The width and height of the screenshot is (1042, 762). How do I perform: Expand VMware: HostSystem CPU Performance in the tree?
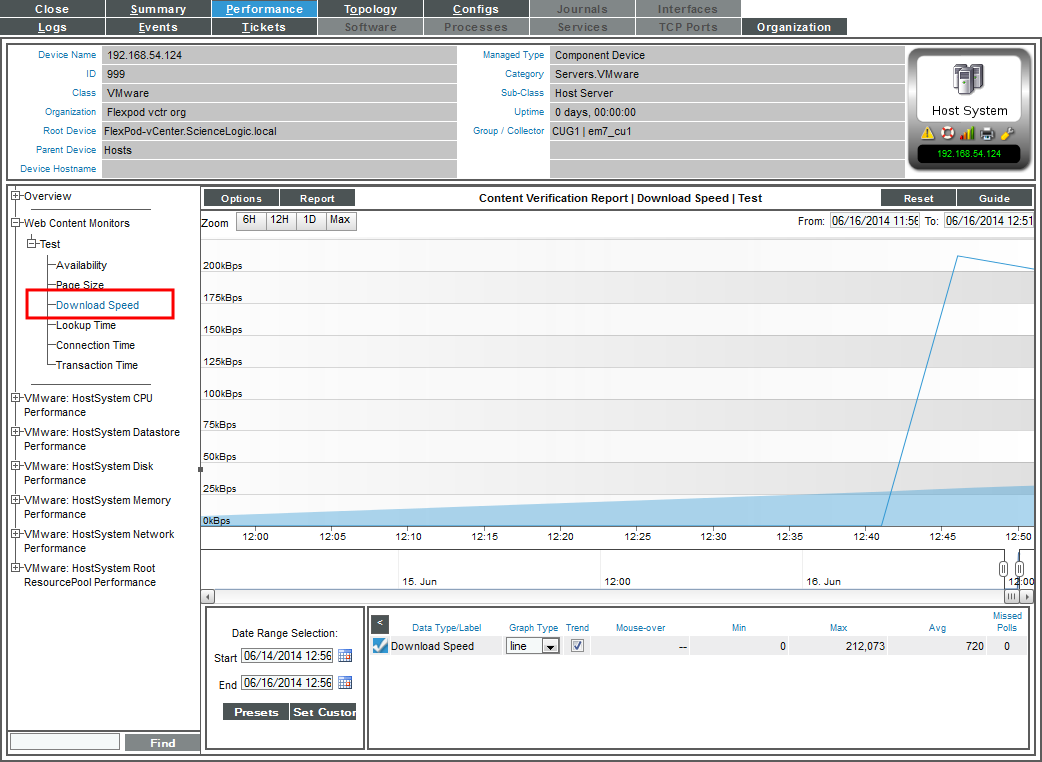15,398
